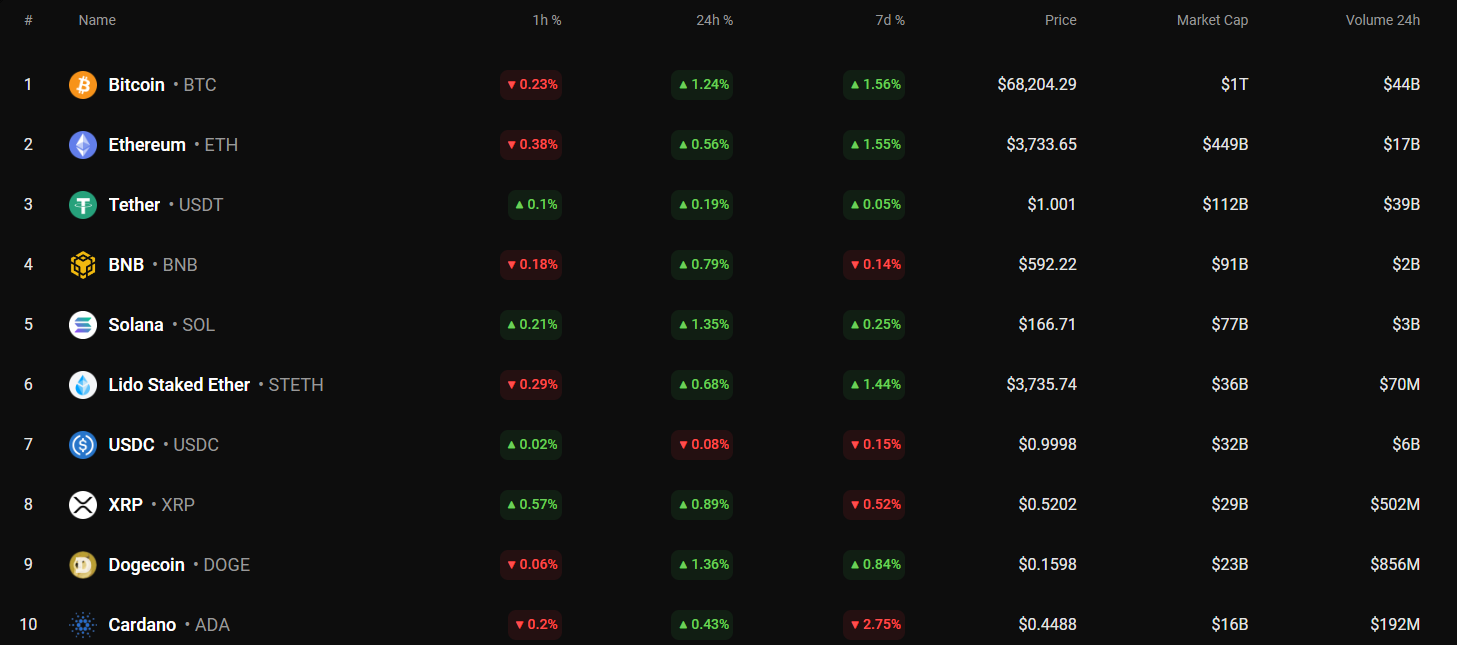
Task: Click Dogecoin's 24h change badge 1.36%
Action: pyautogui.click(x=702, y=565)
